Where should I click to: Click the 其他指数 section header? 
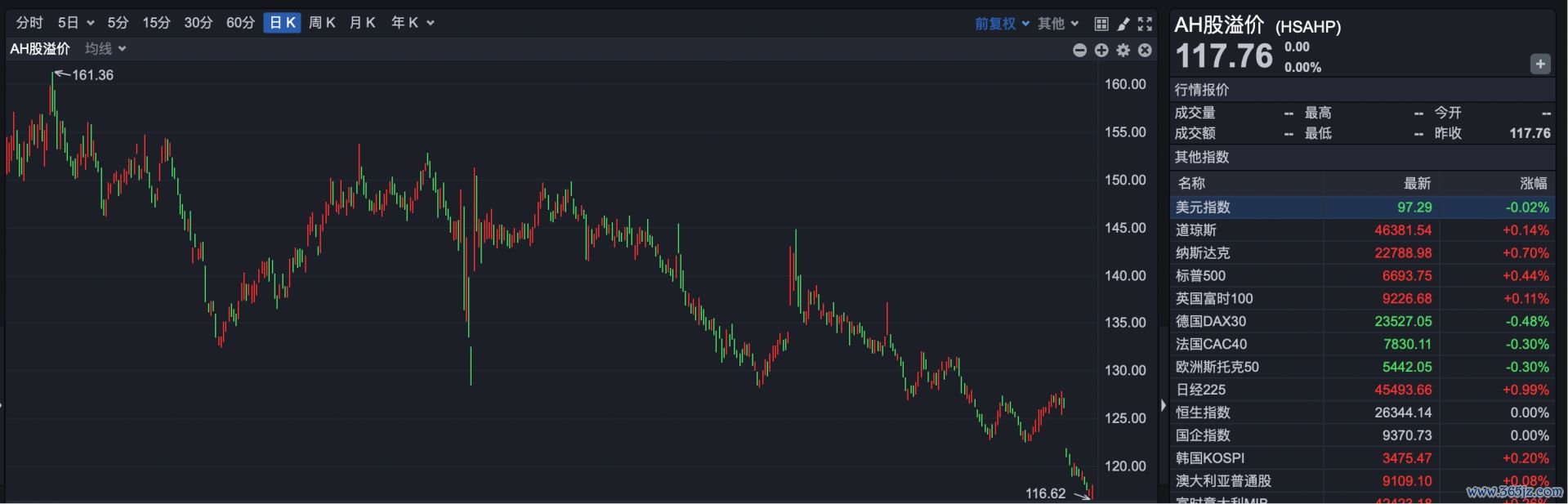[x=1363, y=157]
